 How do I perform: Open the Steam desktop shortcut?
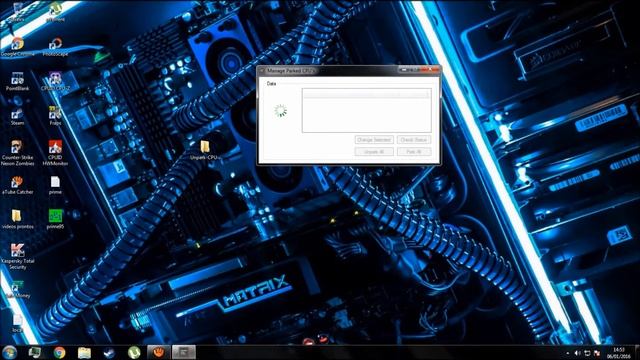pos(17,116)
